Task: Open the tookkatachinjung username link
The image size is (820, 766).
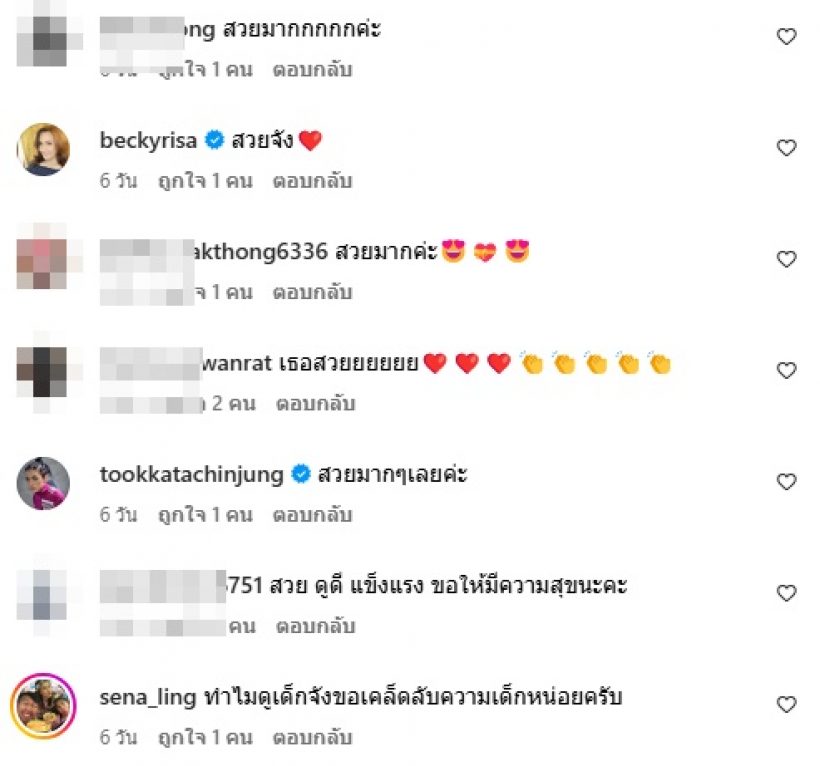Action: coord(191,474)
